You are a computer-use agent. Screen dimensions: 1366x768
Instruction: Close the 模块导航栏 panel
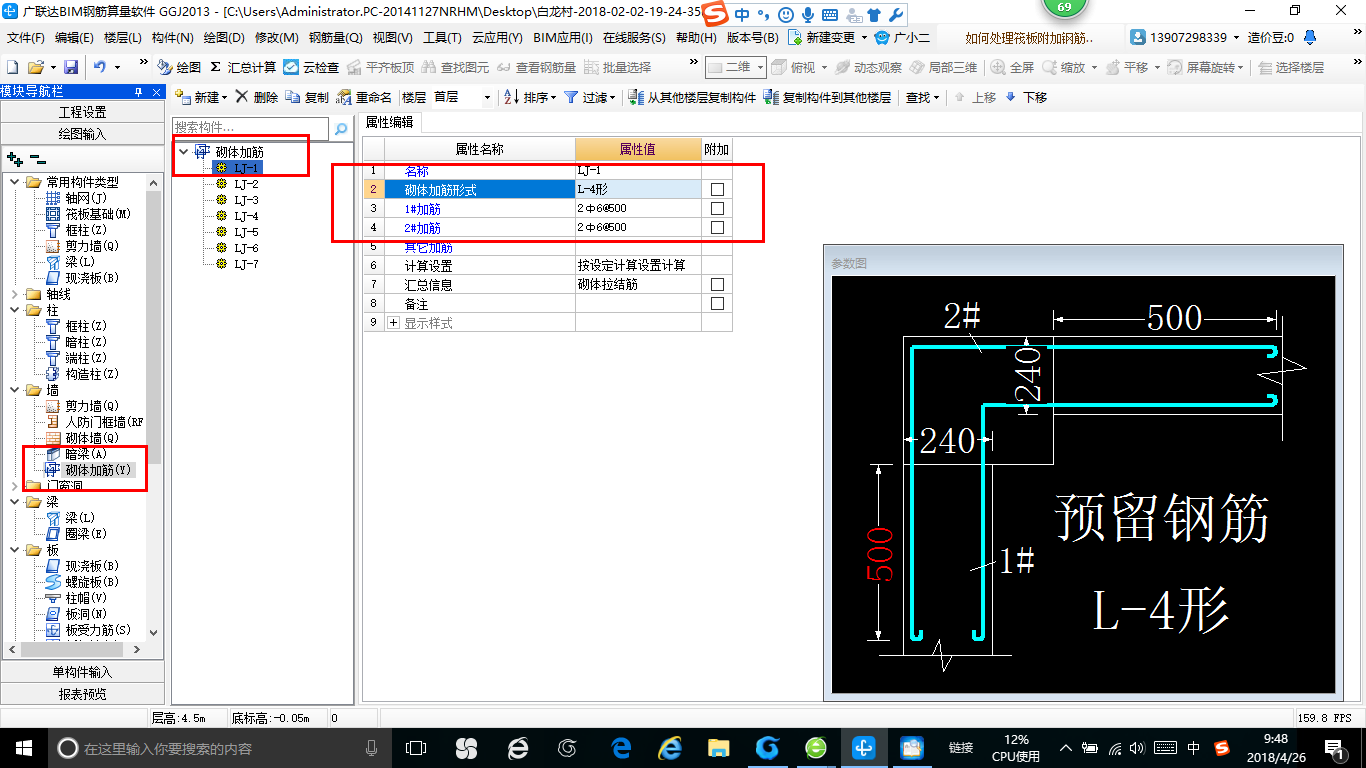tap(156, 92)
